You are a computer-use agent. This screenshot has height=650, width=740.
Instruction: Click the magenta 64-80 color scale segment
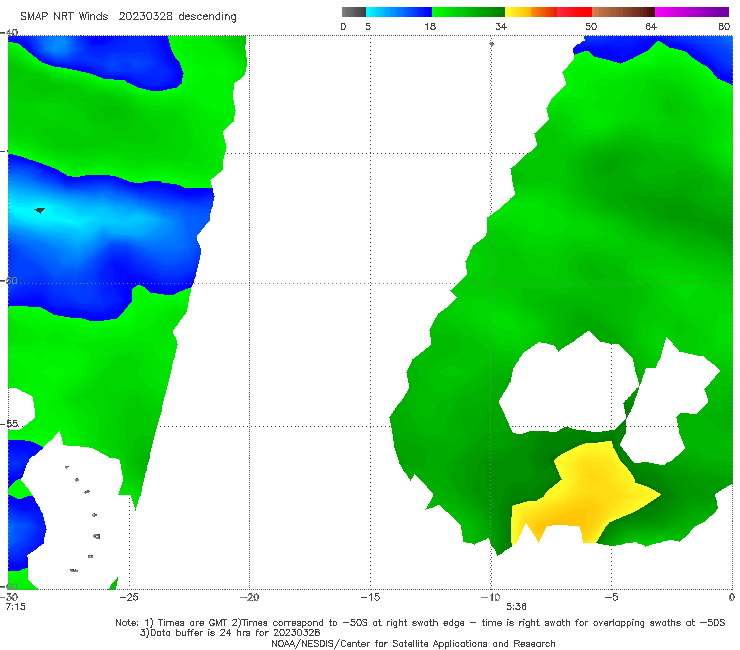pos(692,12)
